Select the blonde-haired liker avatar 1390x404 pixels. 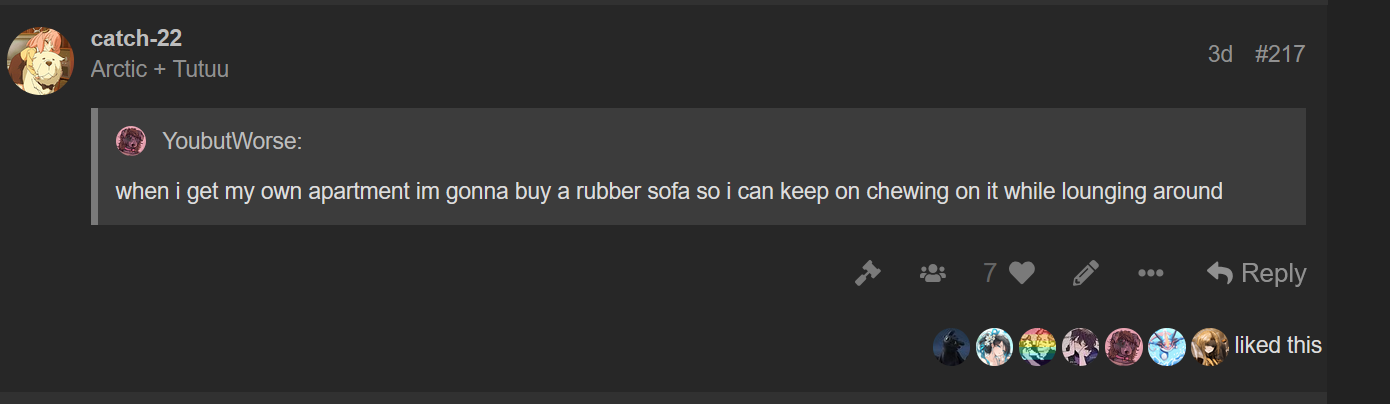(1209, 346)
